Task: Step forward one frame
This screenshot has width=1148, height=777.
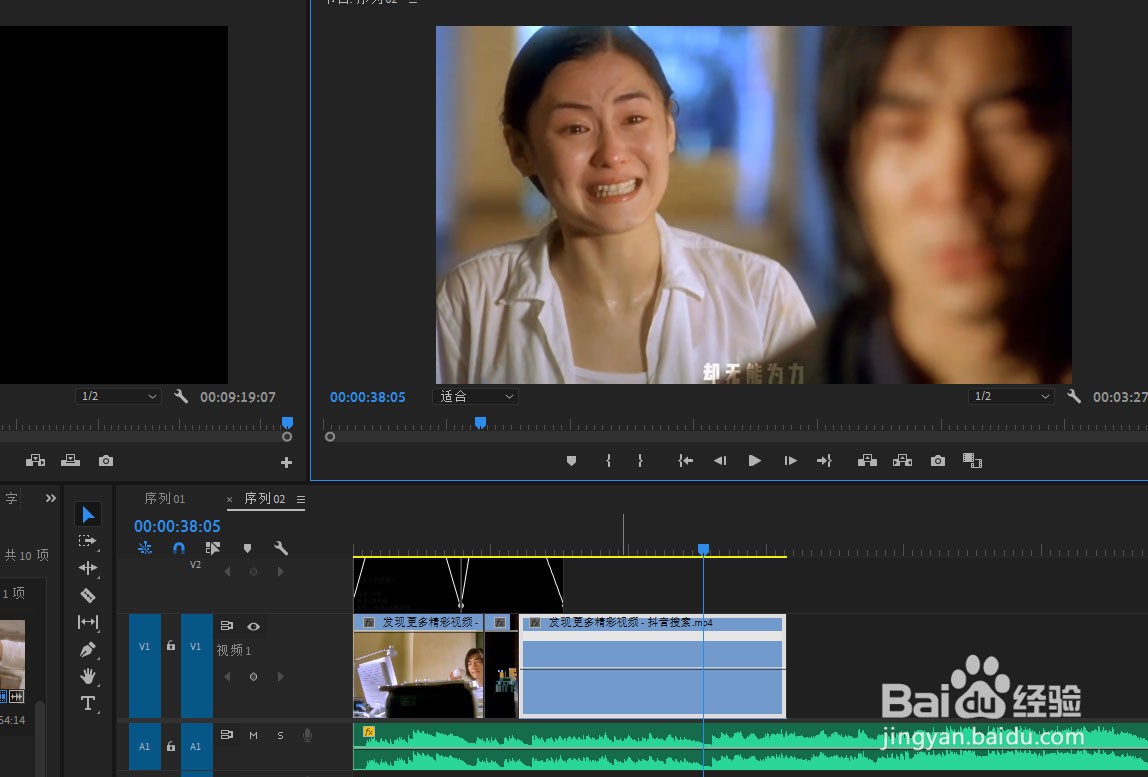Action: pyautogui.click(x=790, y=461)
